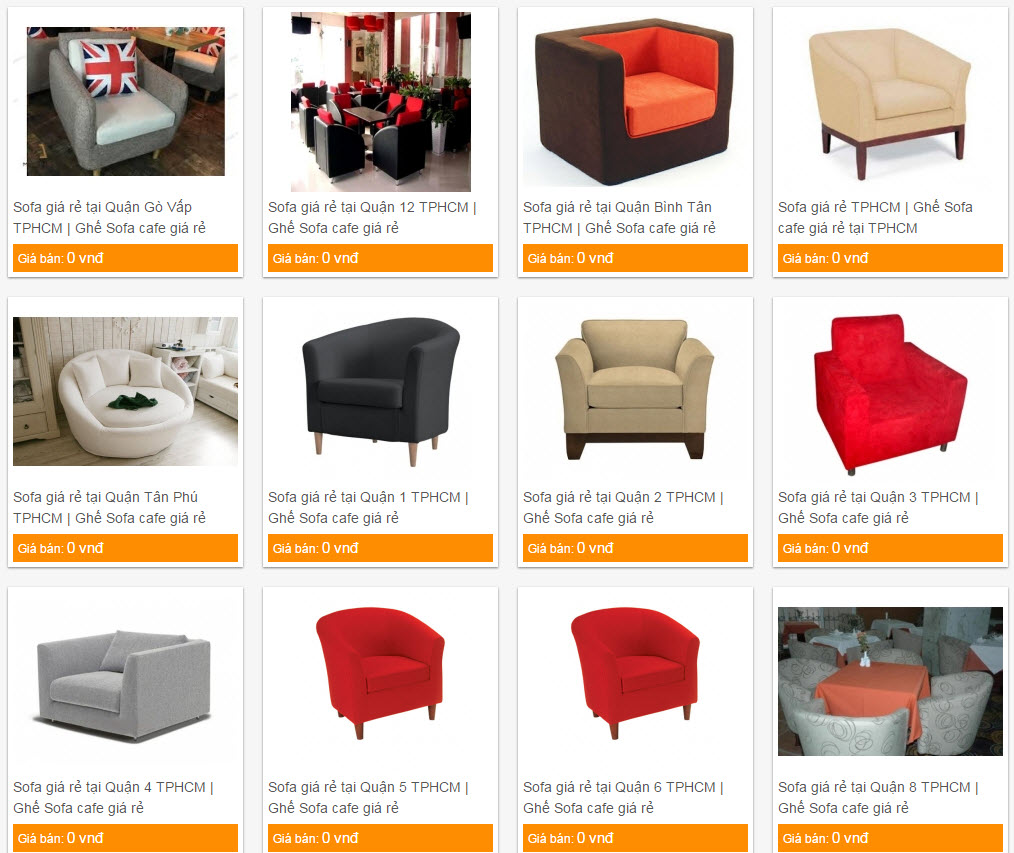Viewport: 1014px width, 853px height.
Task: Open the Sofa giá rẻ tại Quận 1 TPHCM link
Action: (369, 508)
